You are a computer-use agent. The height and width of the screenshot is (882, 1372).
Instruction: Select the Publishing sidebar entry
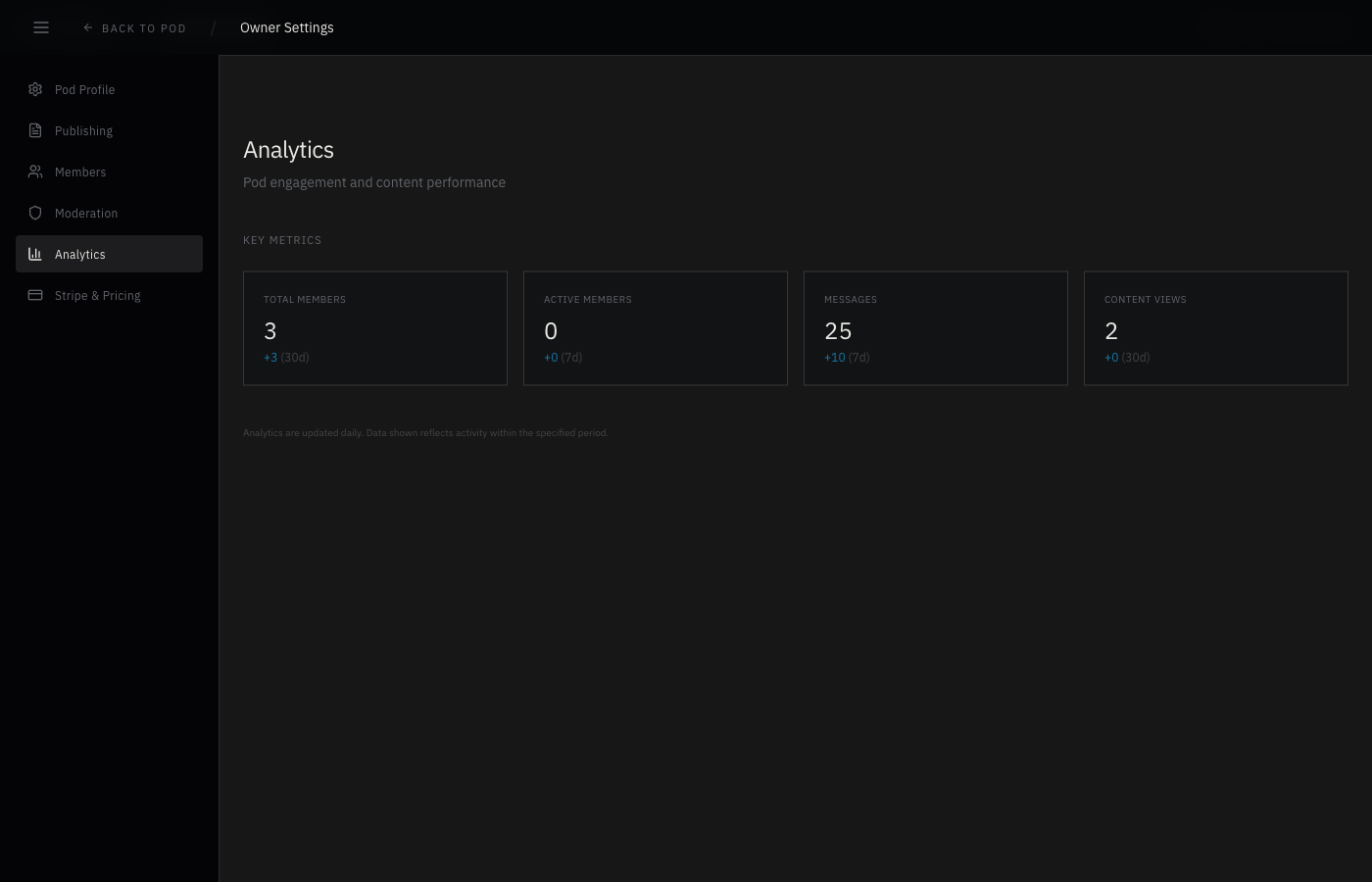(x=83, y=130)
